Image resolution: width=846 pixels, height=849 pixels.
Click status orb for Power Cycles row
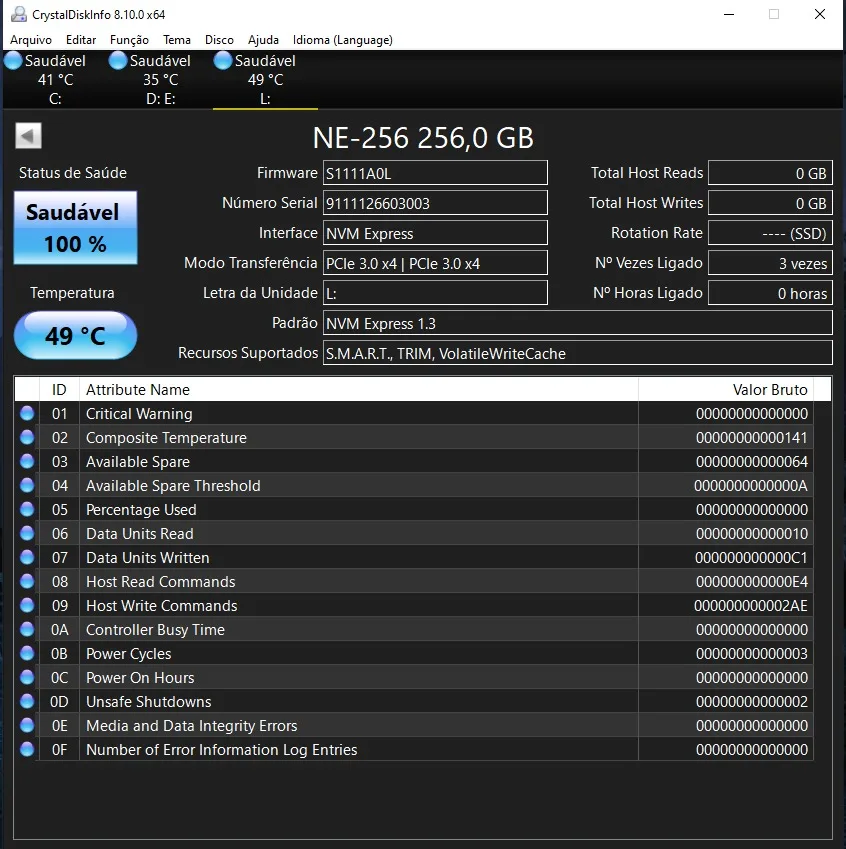[x=27, y=654]
